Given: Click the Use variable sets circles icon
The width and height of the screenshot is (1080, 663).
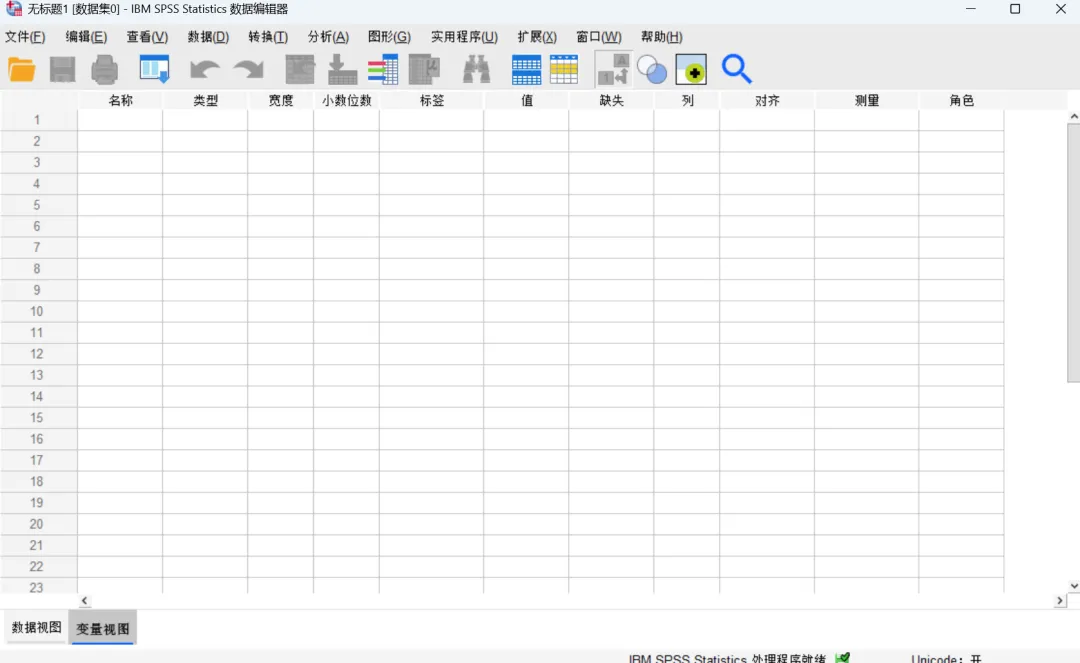Looking at the screenshot, I should click(652, 70).
